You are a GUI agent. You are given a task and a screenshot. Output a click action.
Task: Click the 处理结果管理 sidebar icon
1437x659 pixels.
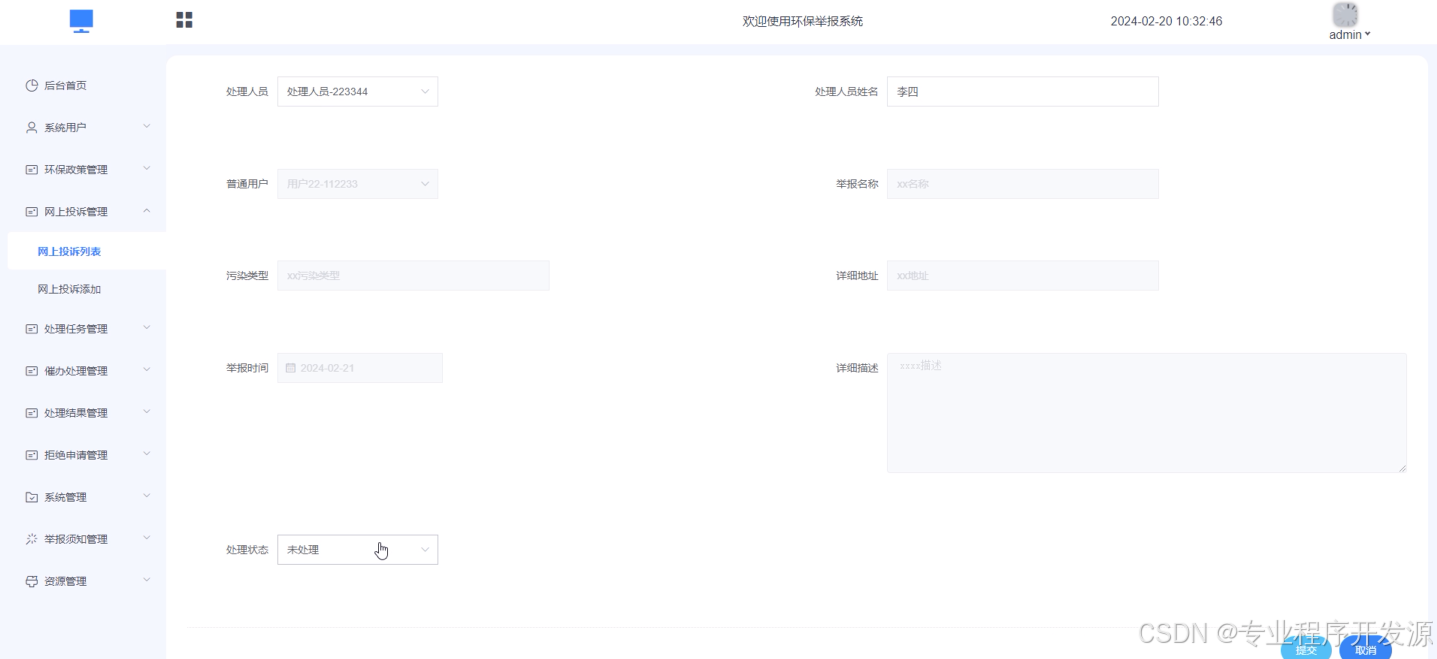tap(32, 413)
